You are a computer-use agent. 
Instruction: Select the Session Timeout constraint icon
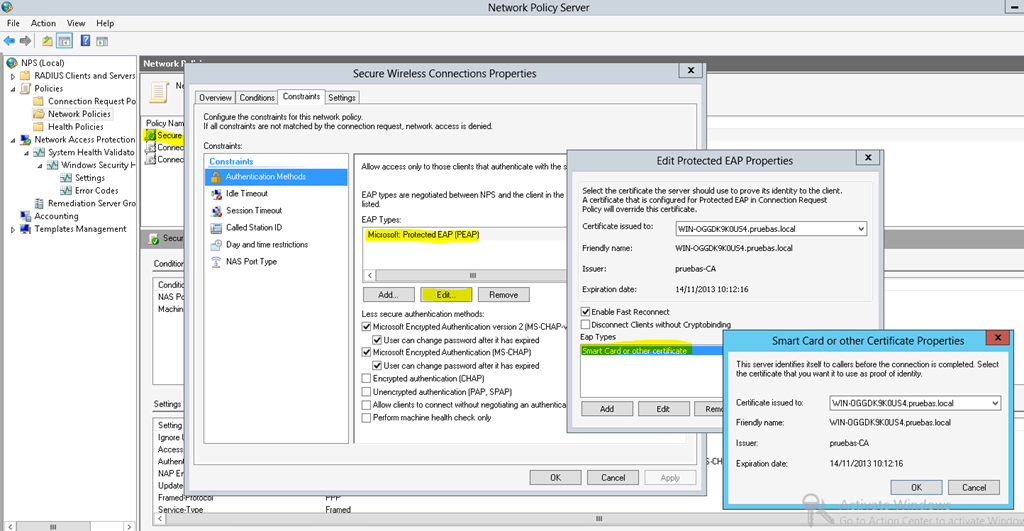pos(216,211)
